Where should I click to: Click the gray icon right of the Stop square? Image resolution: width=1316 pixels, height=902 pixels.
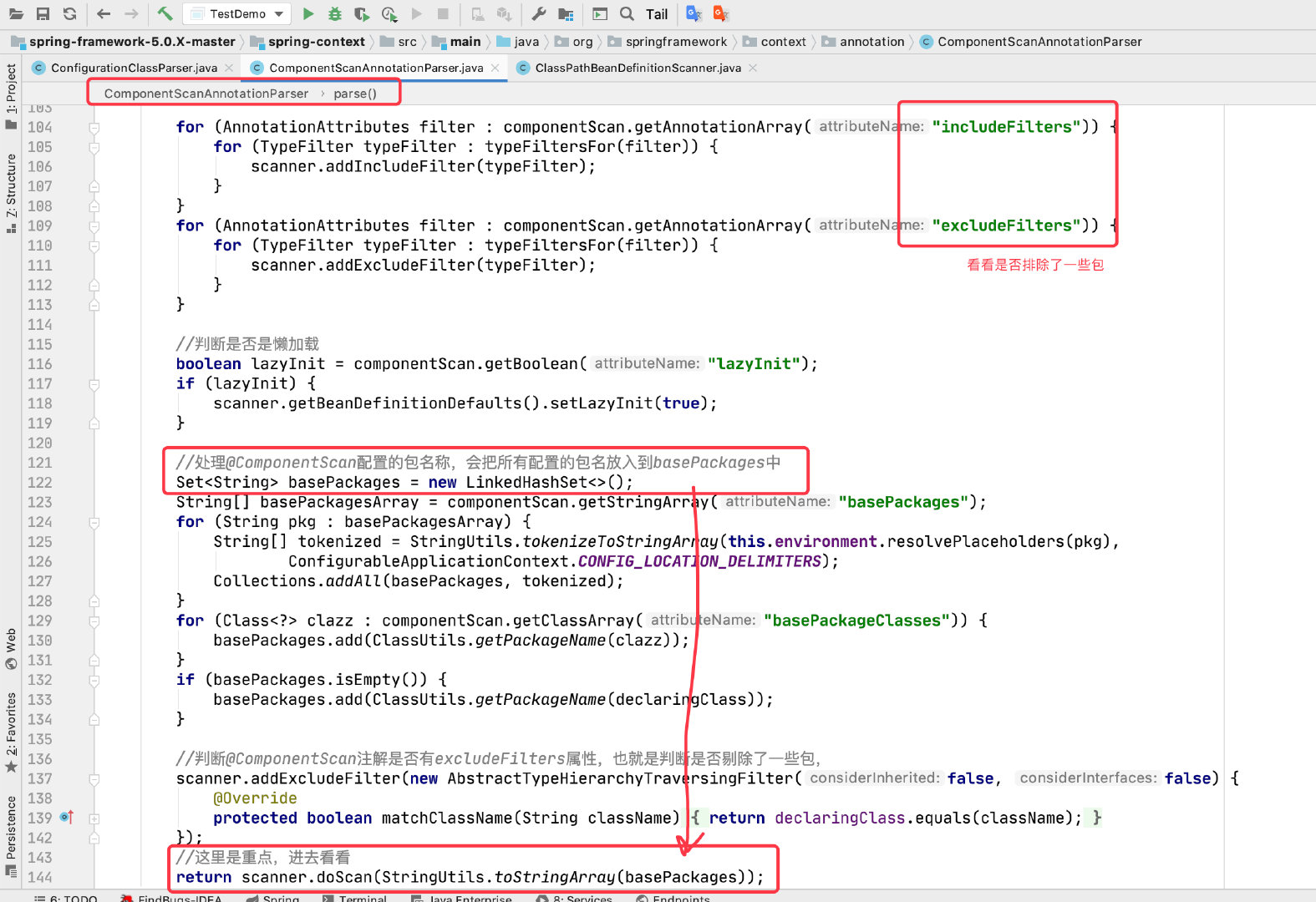pyautogui.click(x=477, y=13)
